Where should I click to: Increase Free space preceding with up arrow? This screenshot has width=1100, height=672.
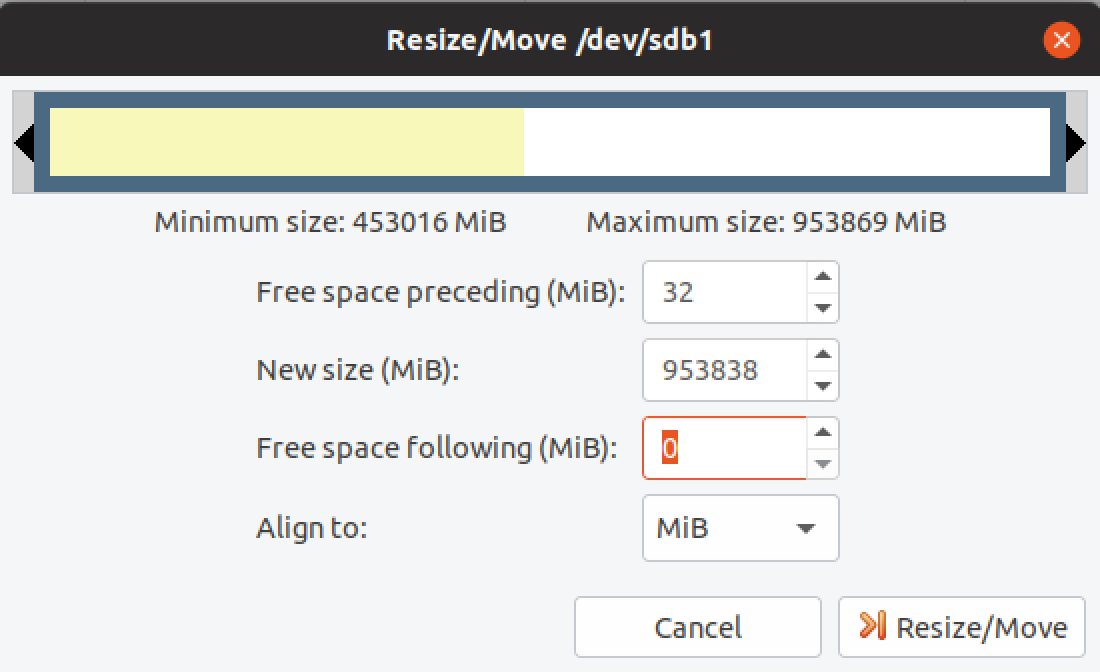(x=822, y=277)
